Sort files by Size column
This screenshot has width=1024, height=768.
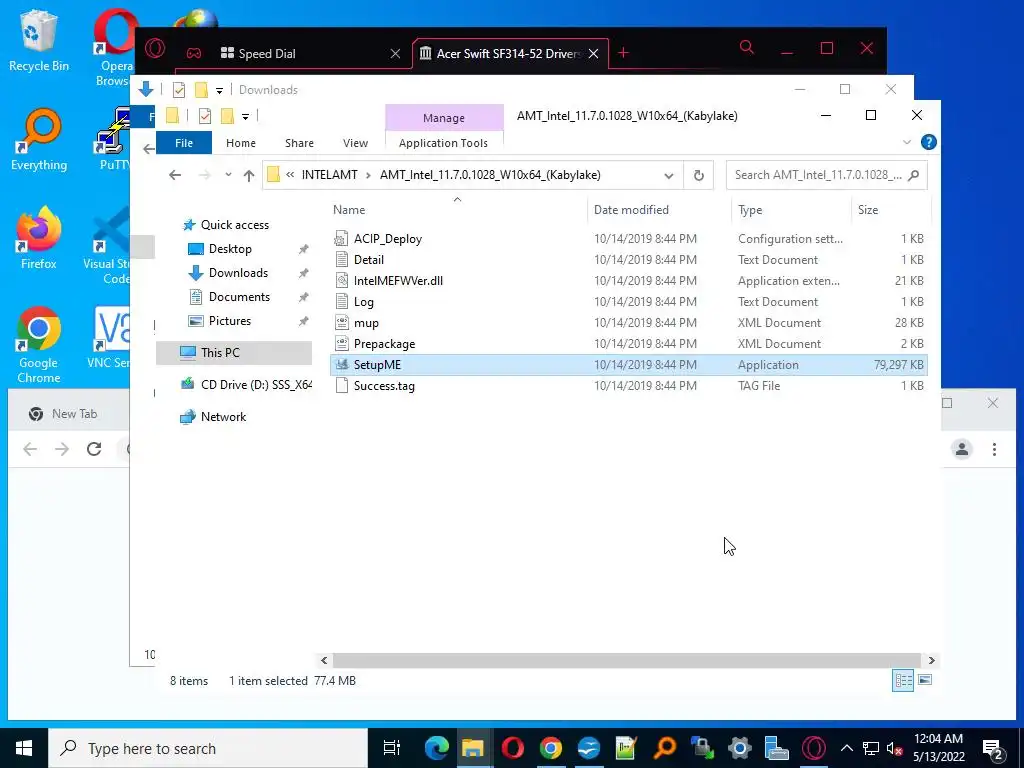867,210
